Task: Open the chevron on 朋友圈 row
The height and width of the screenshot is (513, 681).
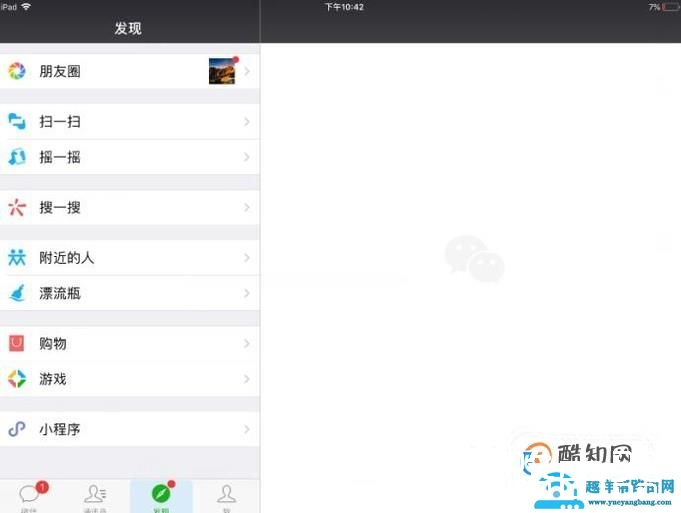Action: pos(247,71)
